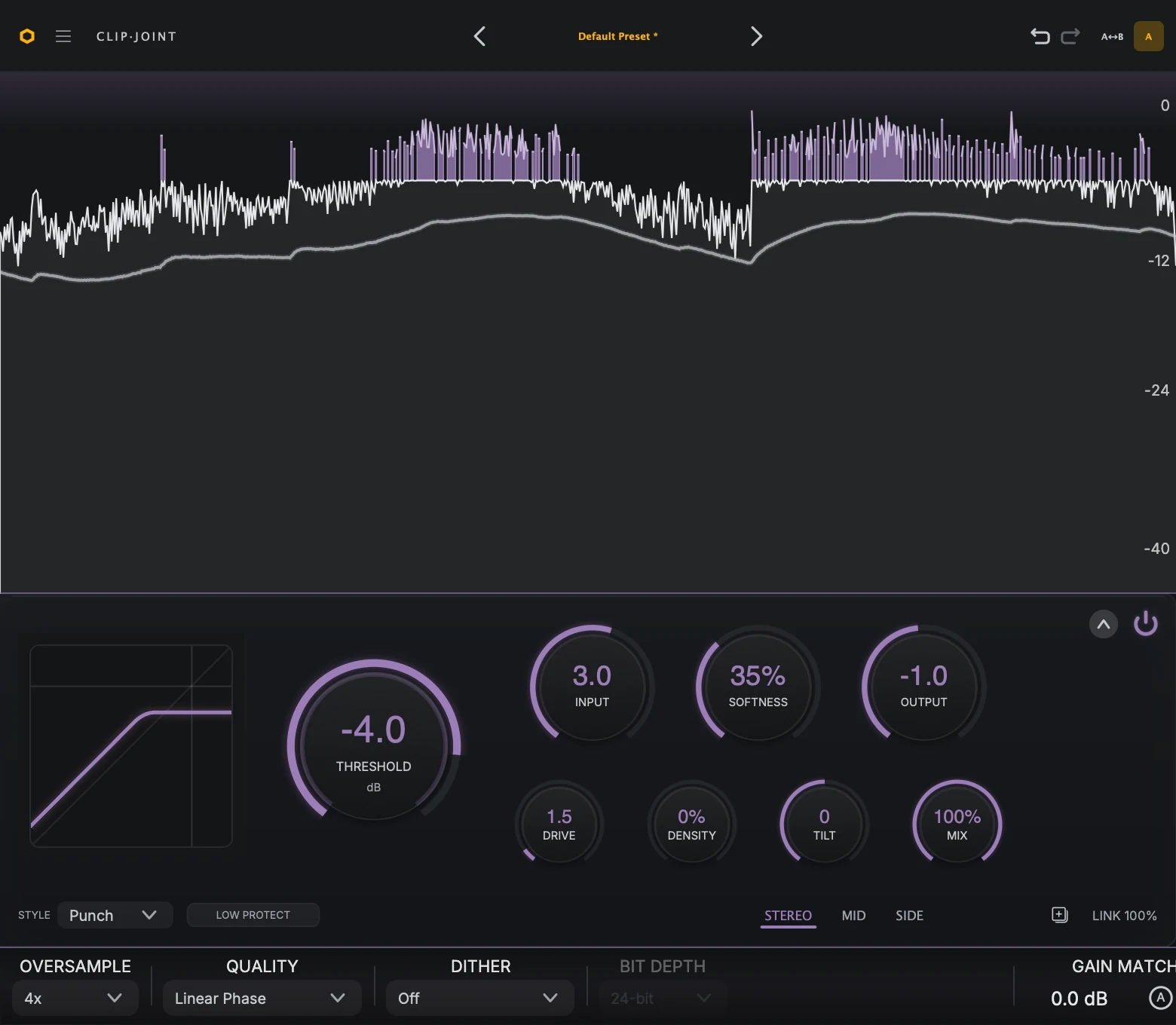Open the hamburger menu
Screen dimensions: 1176x1025
click(63, 36)
